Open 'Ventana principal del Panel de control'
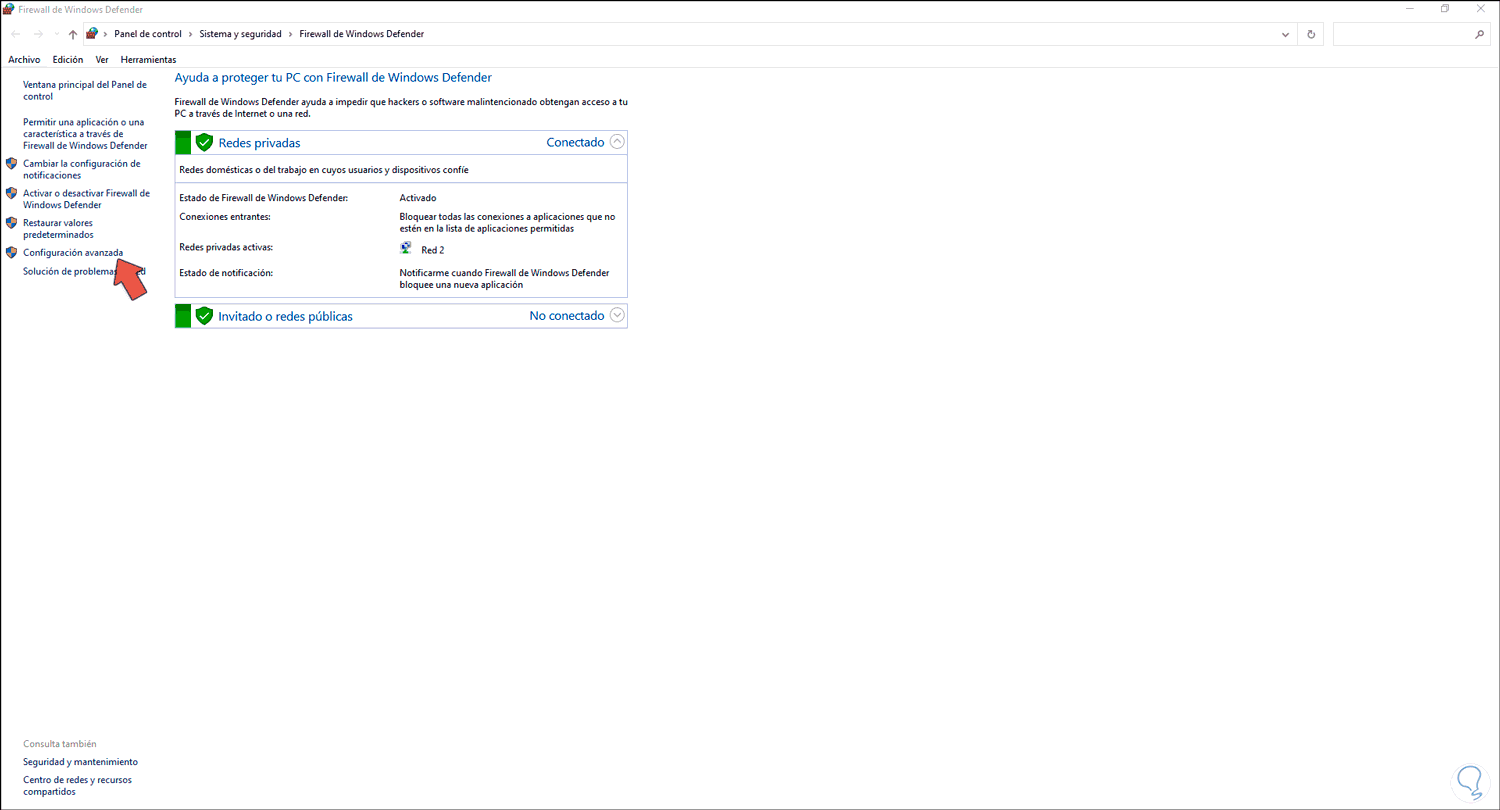 [x=85, y=91]
